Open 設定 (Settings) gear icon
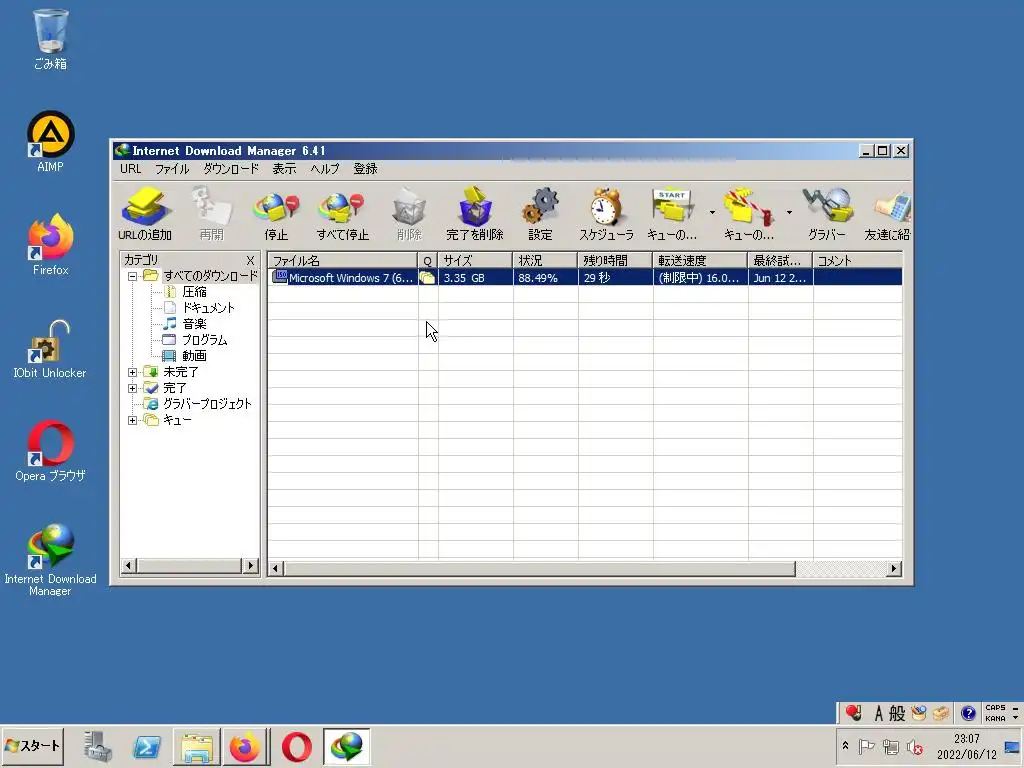The width and height of the screenshot is (1024, 768). pos(540,213)
